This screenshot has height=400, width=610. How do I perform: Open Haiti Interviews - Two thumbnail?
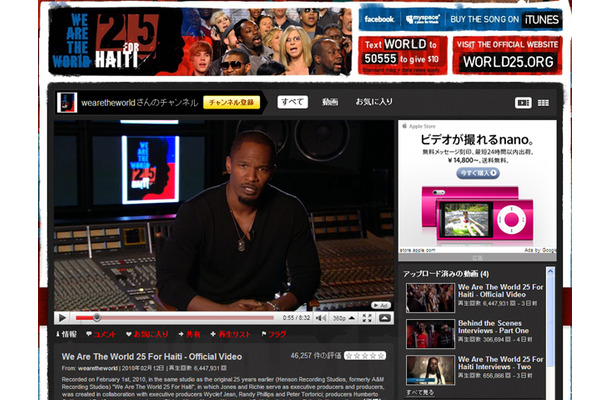click(430, 370)
